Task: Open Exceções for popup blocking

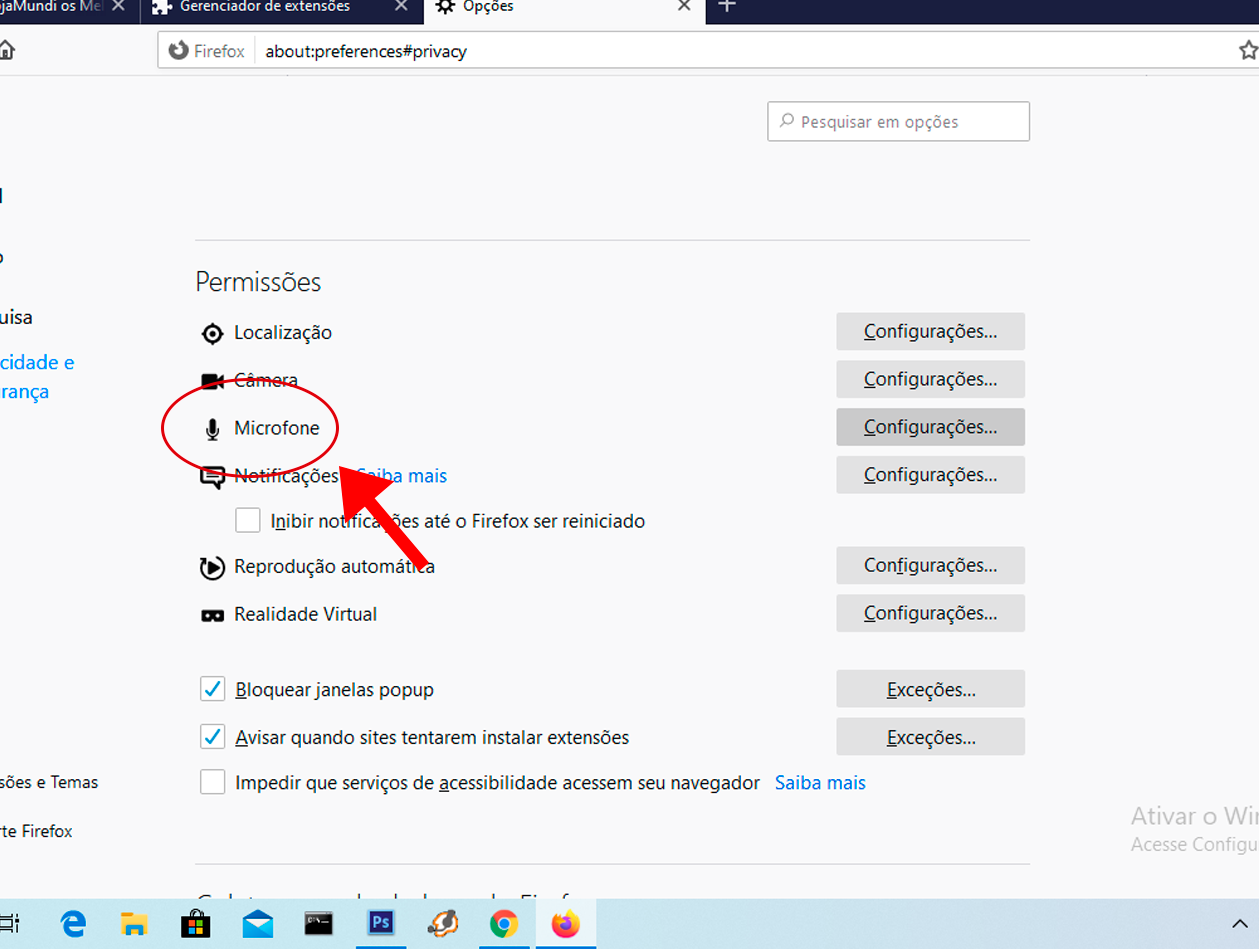Action: point(930,690)
